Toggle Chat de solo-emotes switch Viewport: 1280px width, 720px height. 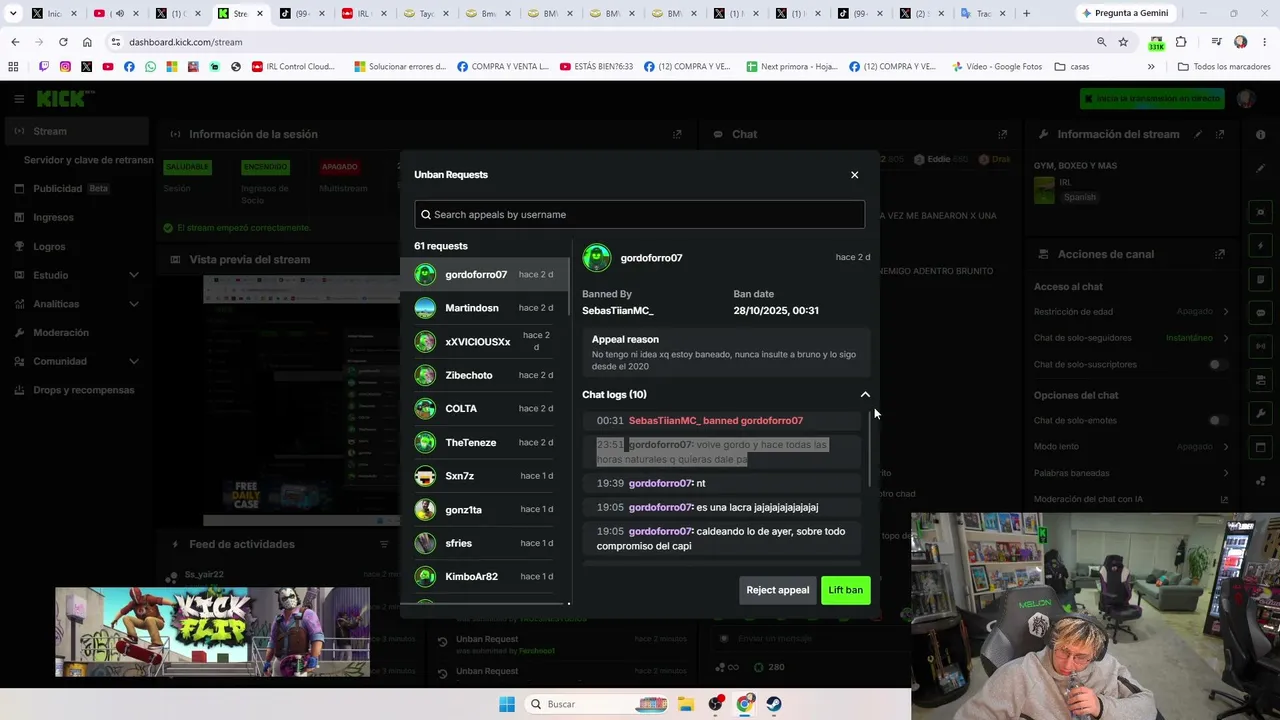(1216, 421)
